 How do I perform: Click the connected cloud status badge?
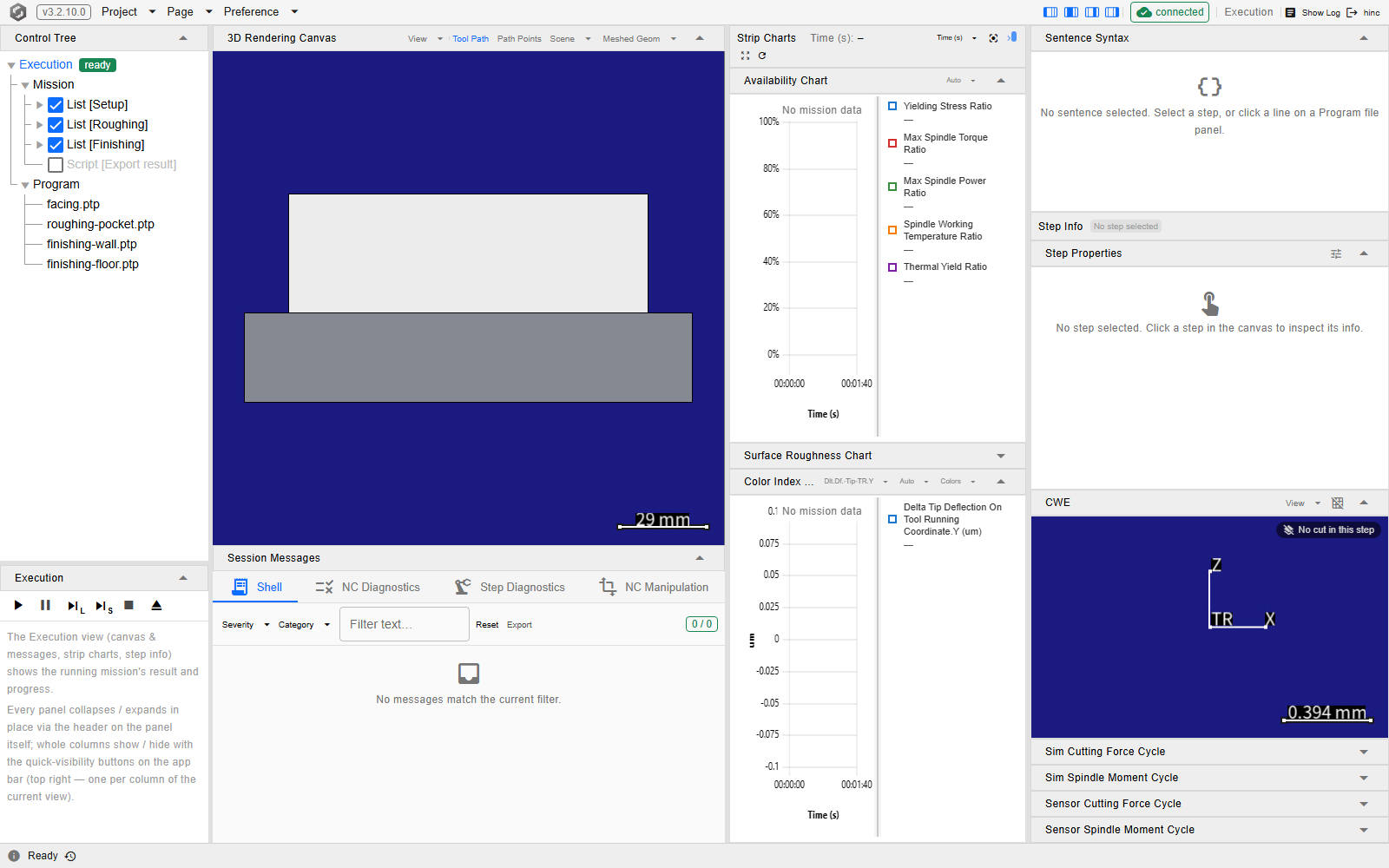tap(1169, 12)
